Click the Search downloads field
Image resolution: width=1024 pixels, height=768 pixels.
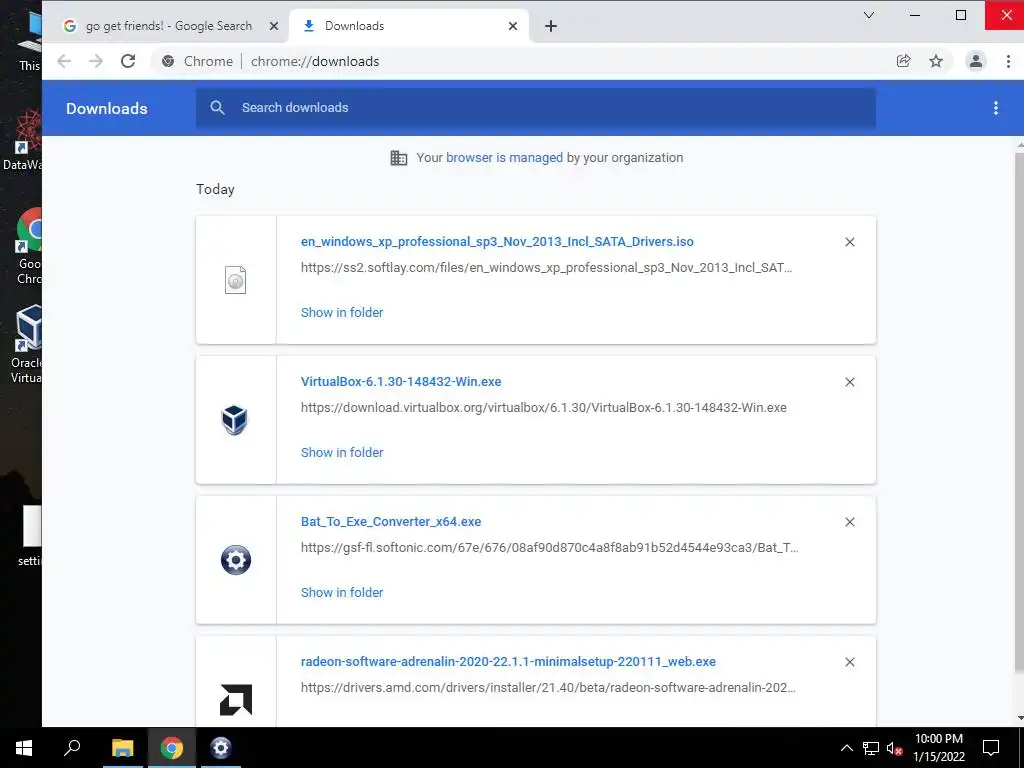[x=536, y=108]
